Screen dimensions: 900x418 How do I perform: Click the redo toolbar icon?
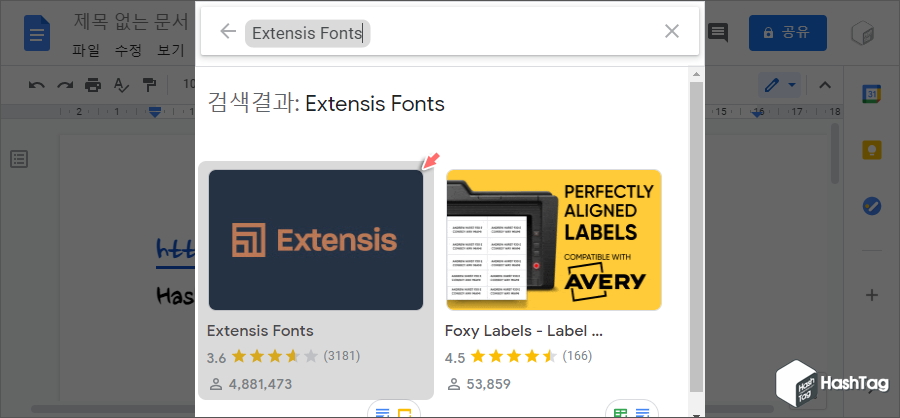point(65,86)
